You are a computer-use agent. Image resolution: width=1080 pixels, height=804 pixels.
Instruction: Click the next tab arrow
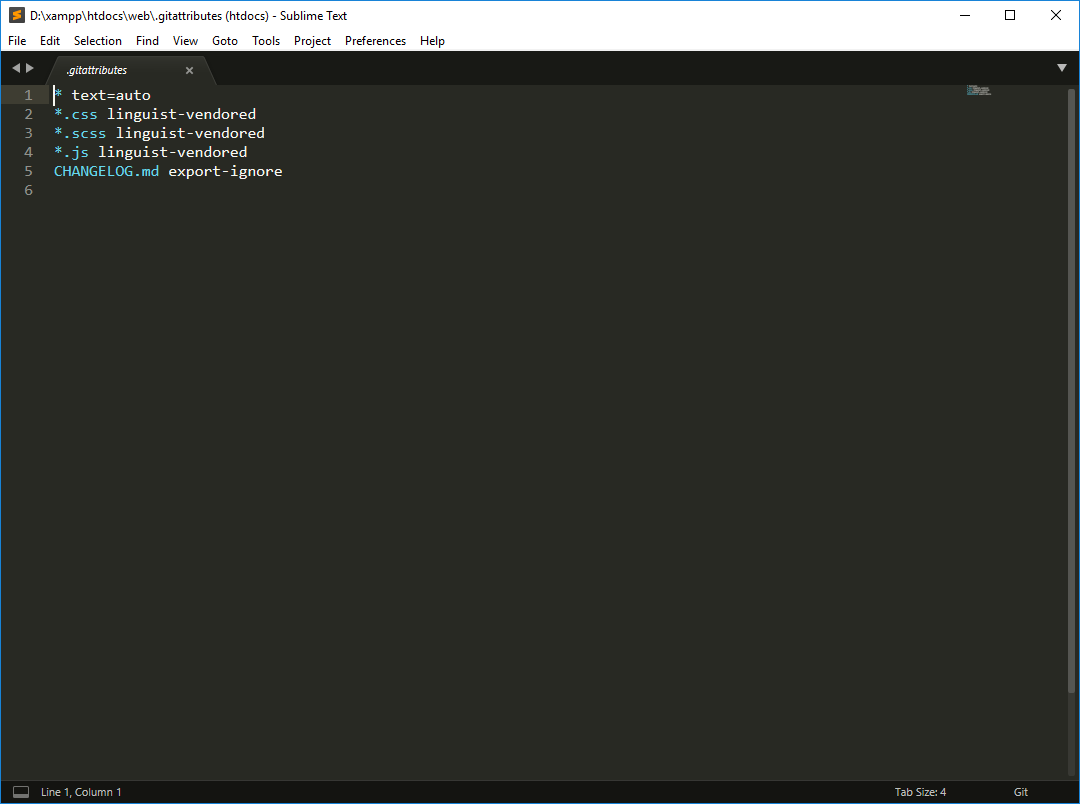coord(30,68)
